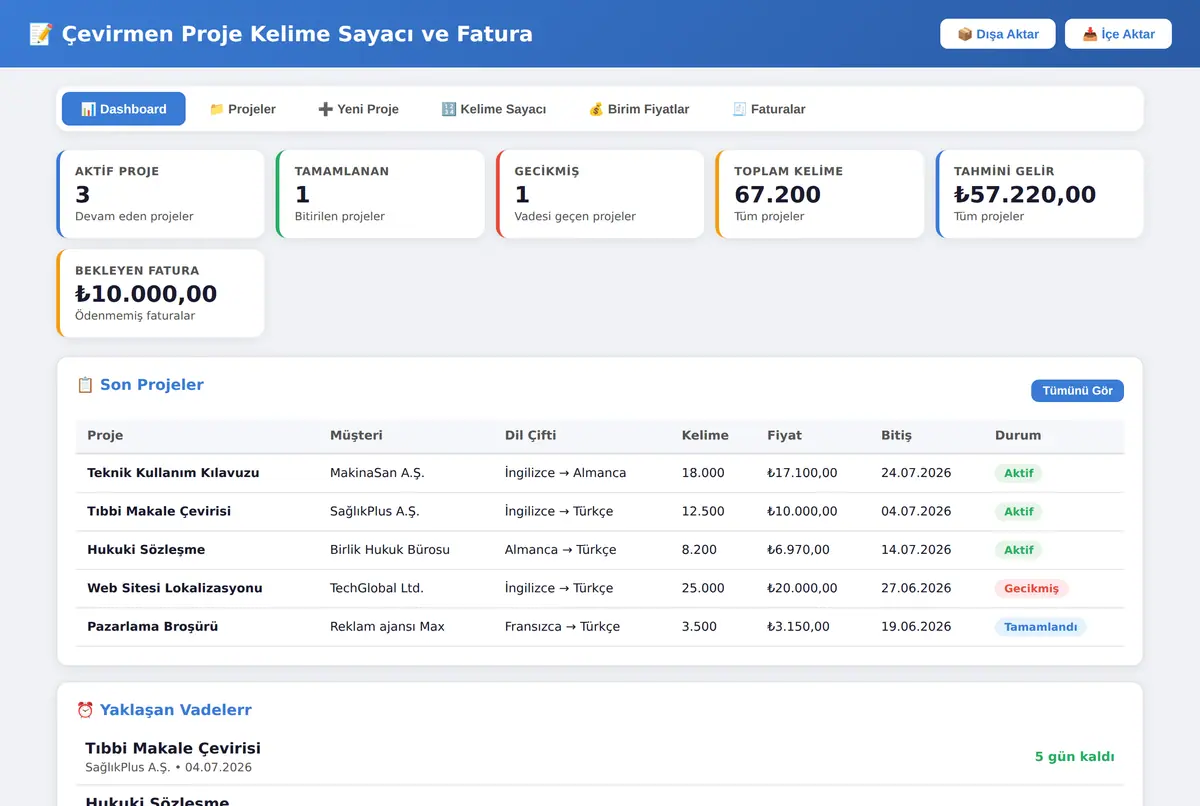Select the Tıbbi Makale Çevirisi table row
The width and height of the screenshot is (1200, 806).
point(600,512)
